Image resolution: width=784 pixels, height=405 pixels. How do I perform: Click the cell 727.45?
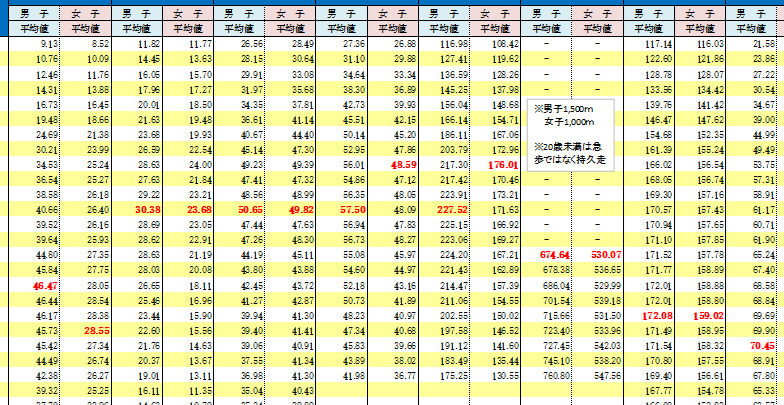click(556, 345)
